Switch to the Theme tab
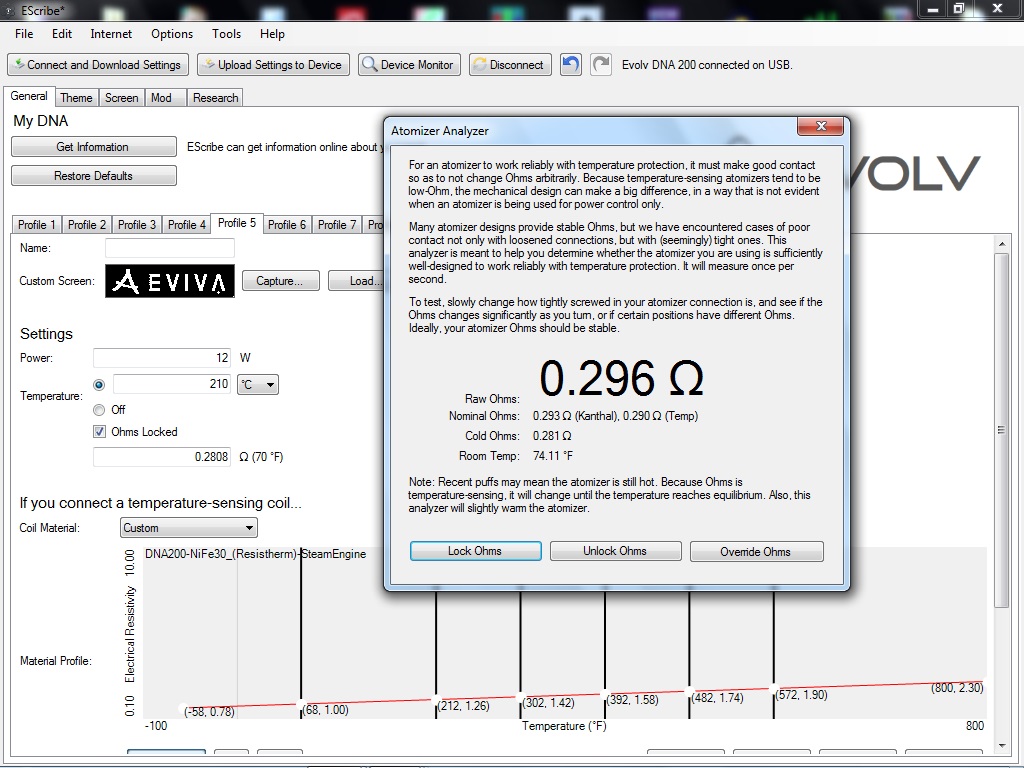This screenshot has height=768, width=1024. 76,98
